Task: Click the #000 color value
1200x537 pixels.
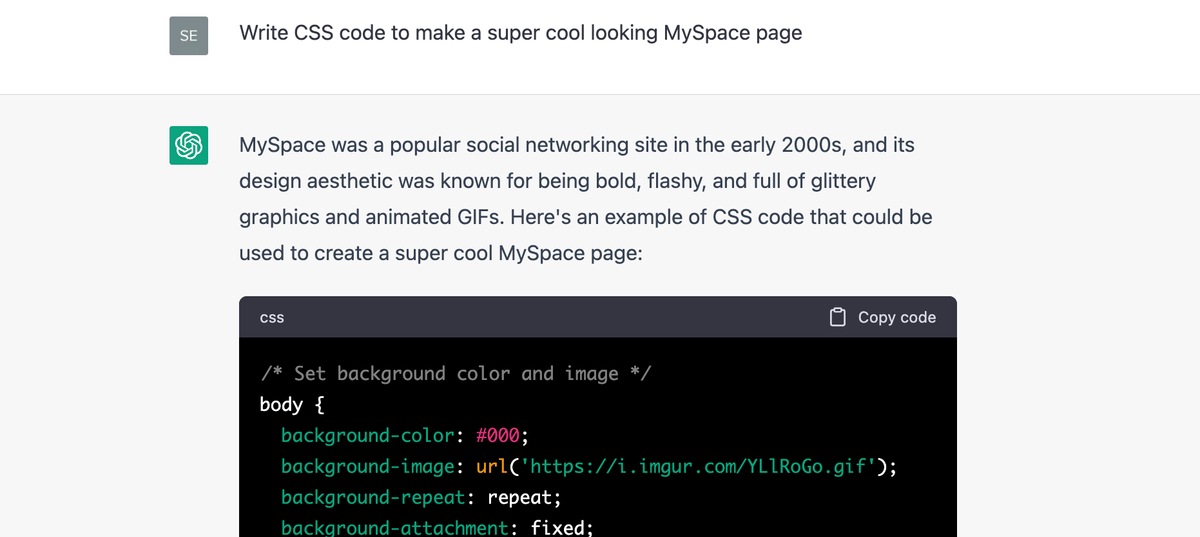Action: [499, 435]
